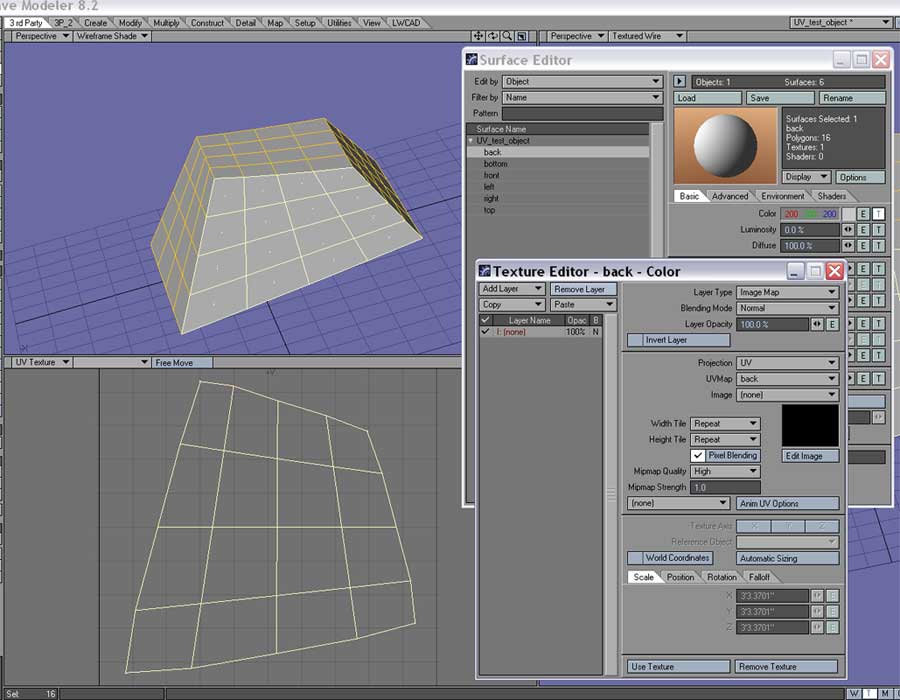Open the envelope E button for Color
900x700 pixels.
click(863, 214)
